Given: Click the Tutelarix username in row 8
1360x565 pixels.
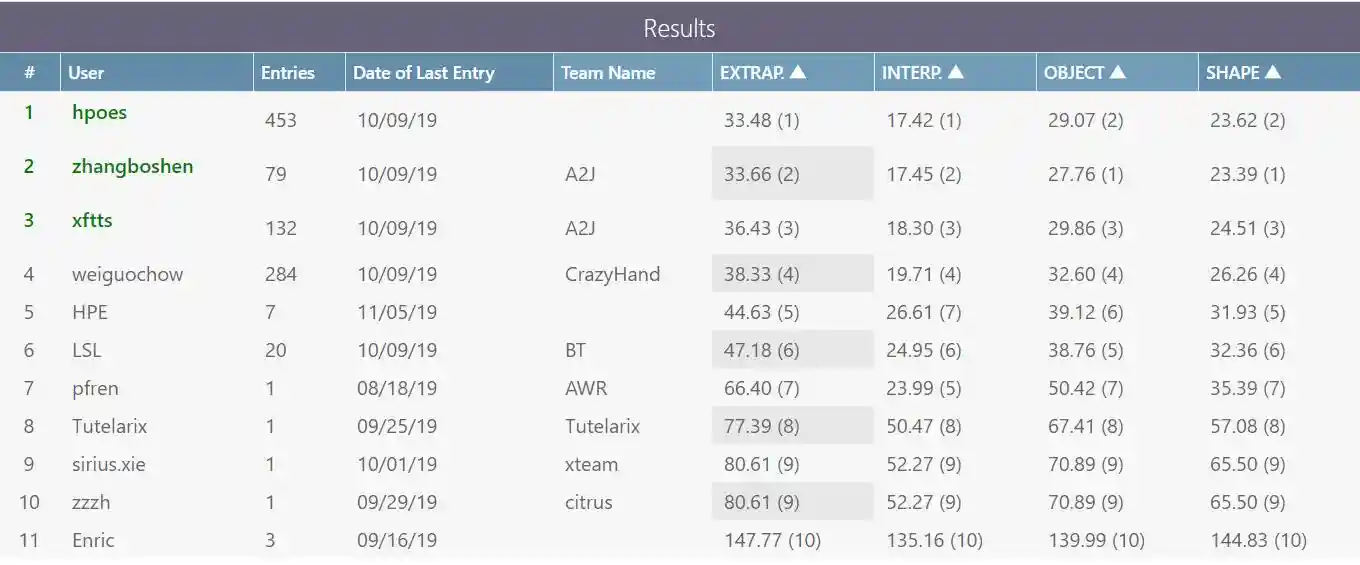Looking at the screenshot, I should [x=109, y=426].
